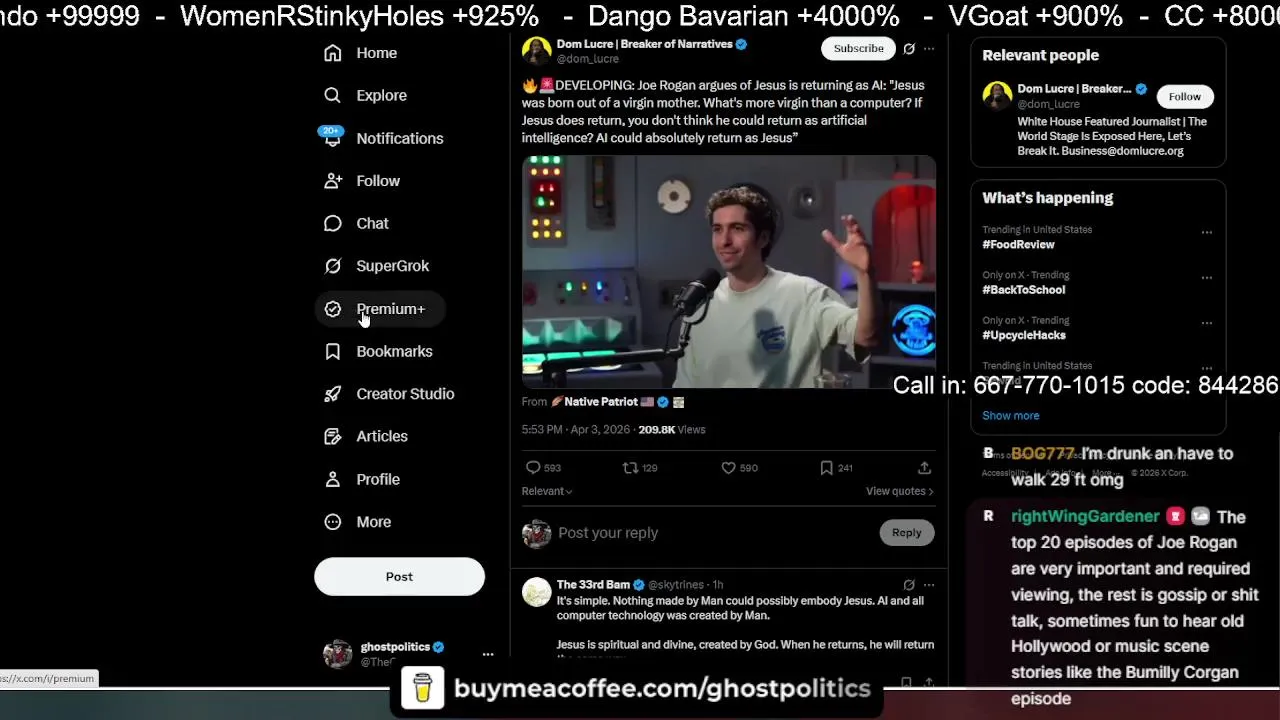Click the Reply button

click(x=906, y=533)
